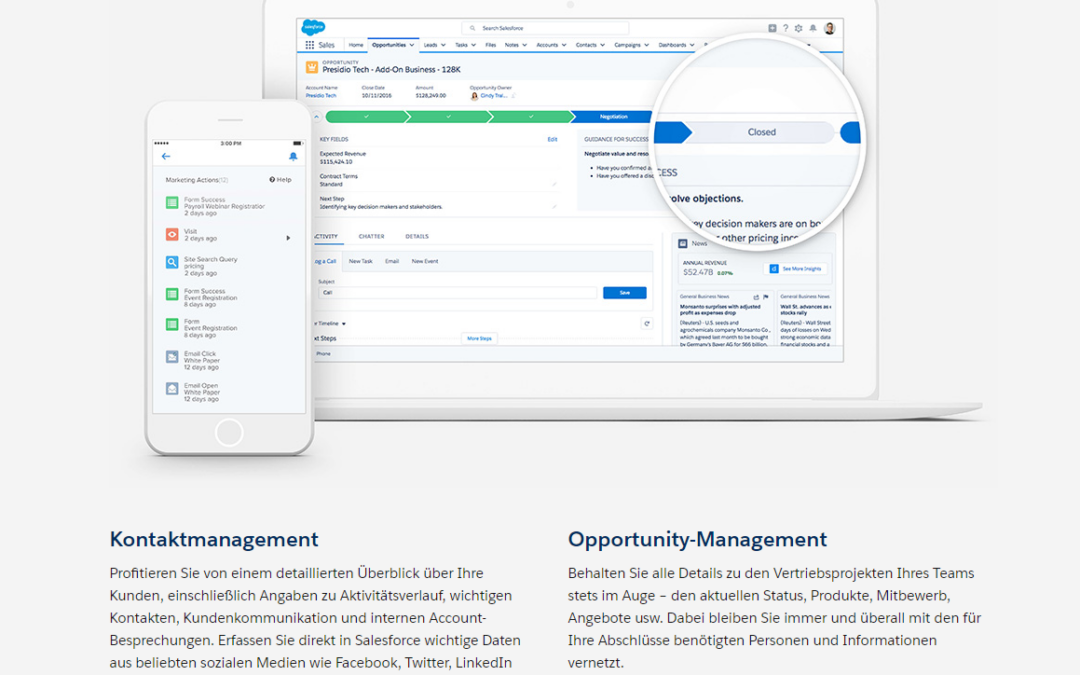Open the setup gear icon
This screenshot has width=1080, height=675.
point(799,28)
